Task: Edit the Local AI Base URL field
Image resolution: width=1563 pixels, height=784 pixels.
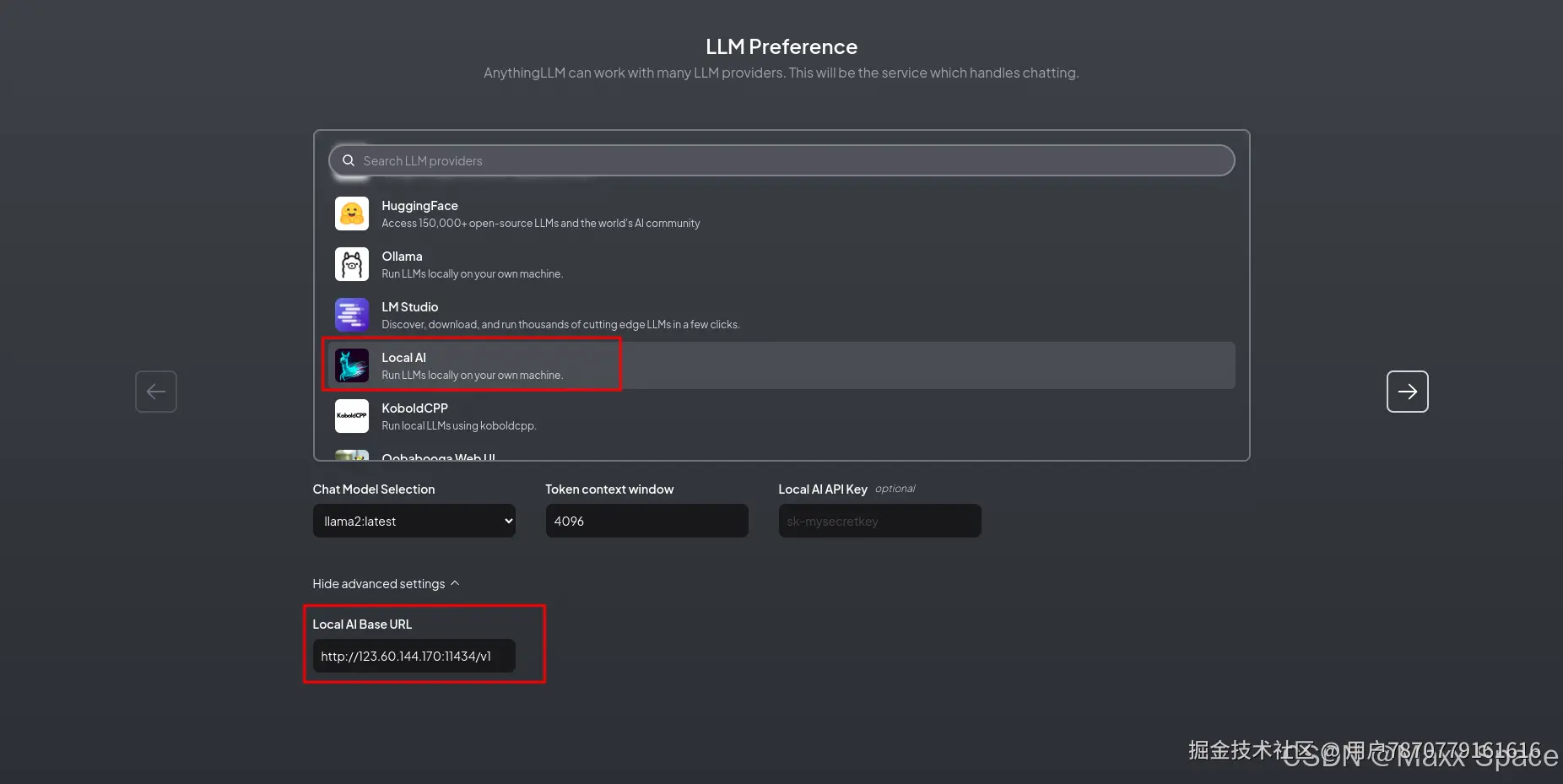Action: tap(414, 656)
